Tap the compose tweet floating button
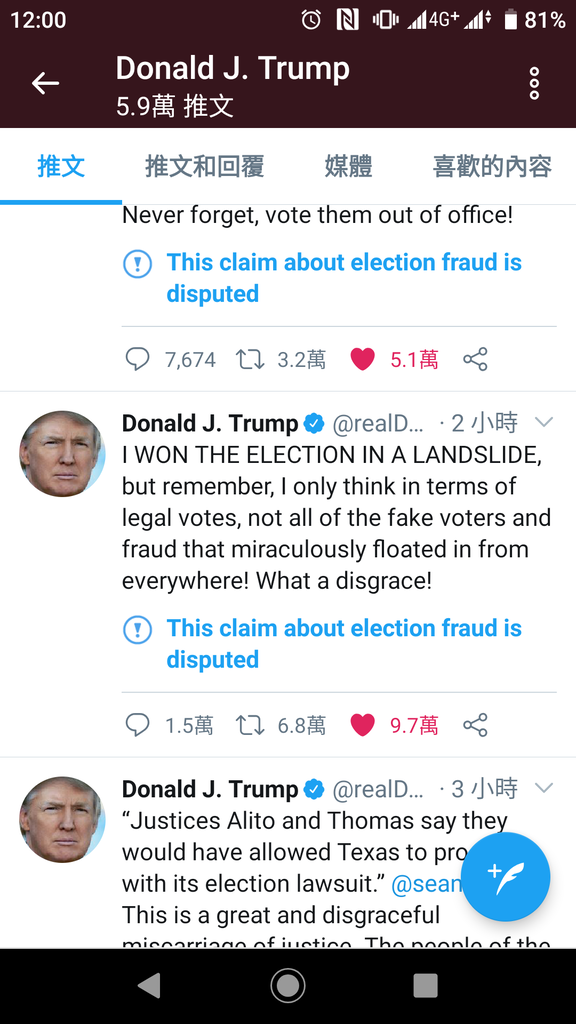Screen dimensions: 576x1024 pyautogui.click(x=505, y=876)
